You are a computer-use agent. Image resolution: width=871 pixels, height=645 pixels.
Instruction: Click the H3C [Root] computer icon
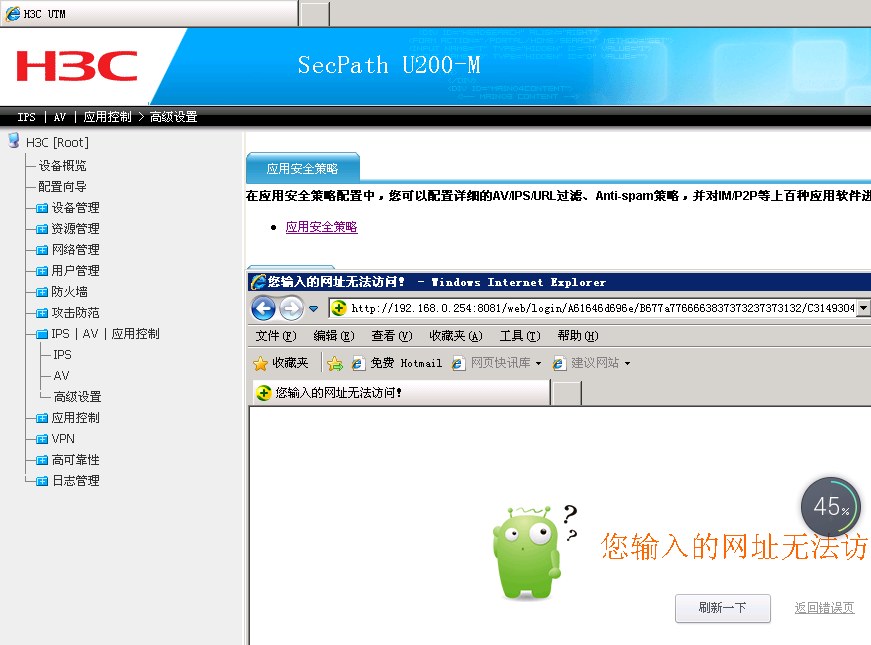coord(14,141)
